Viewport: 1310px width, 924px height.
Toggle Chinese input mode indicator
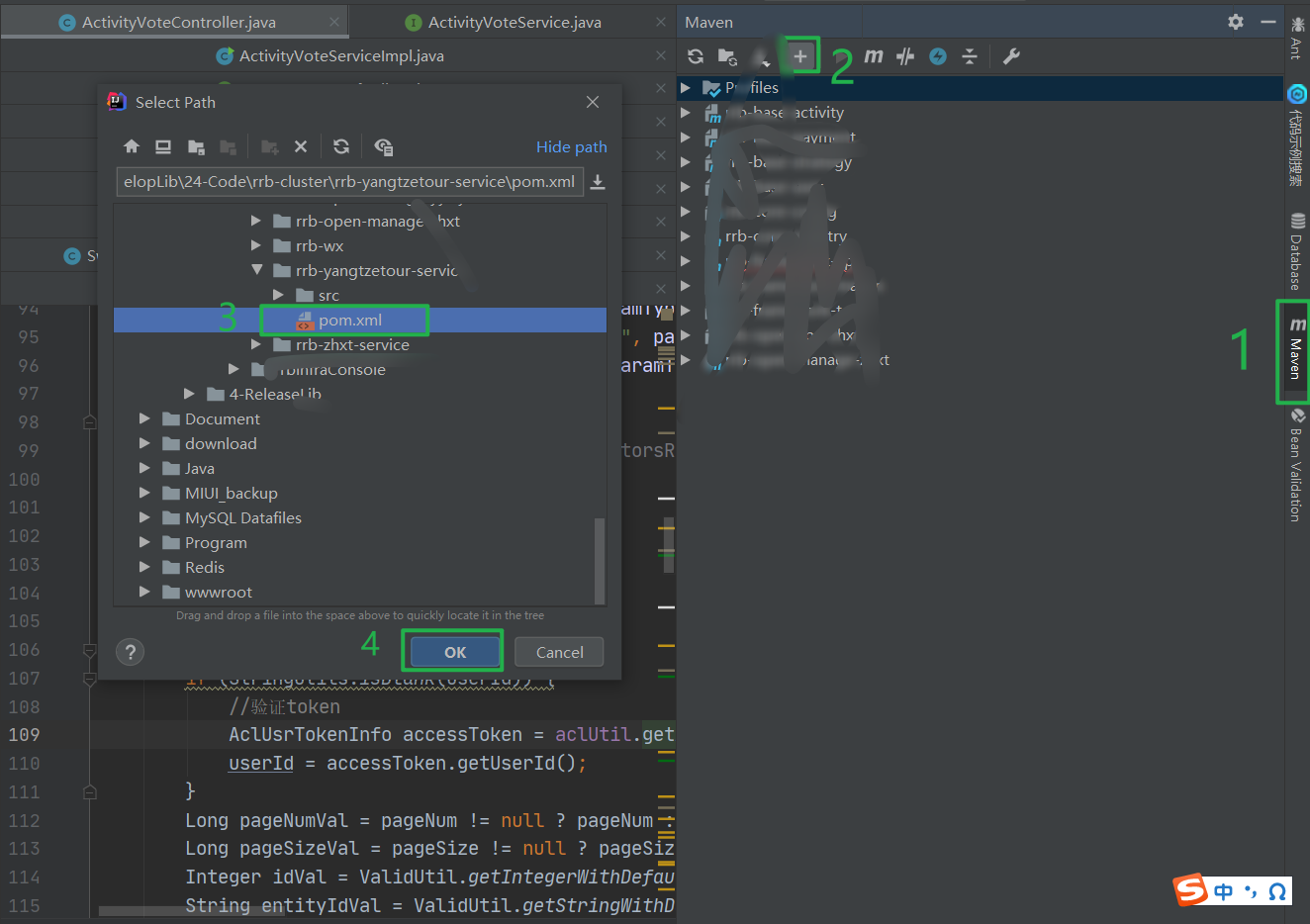(x=1224, y=891)
